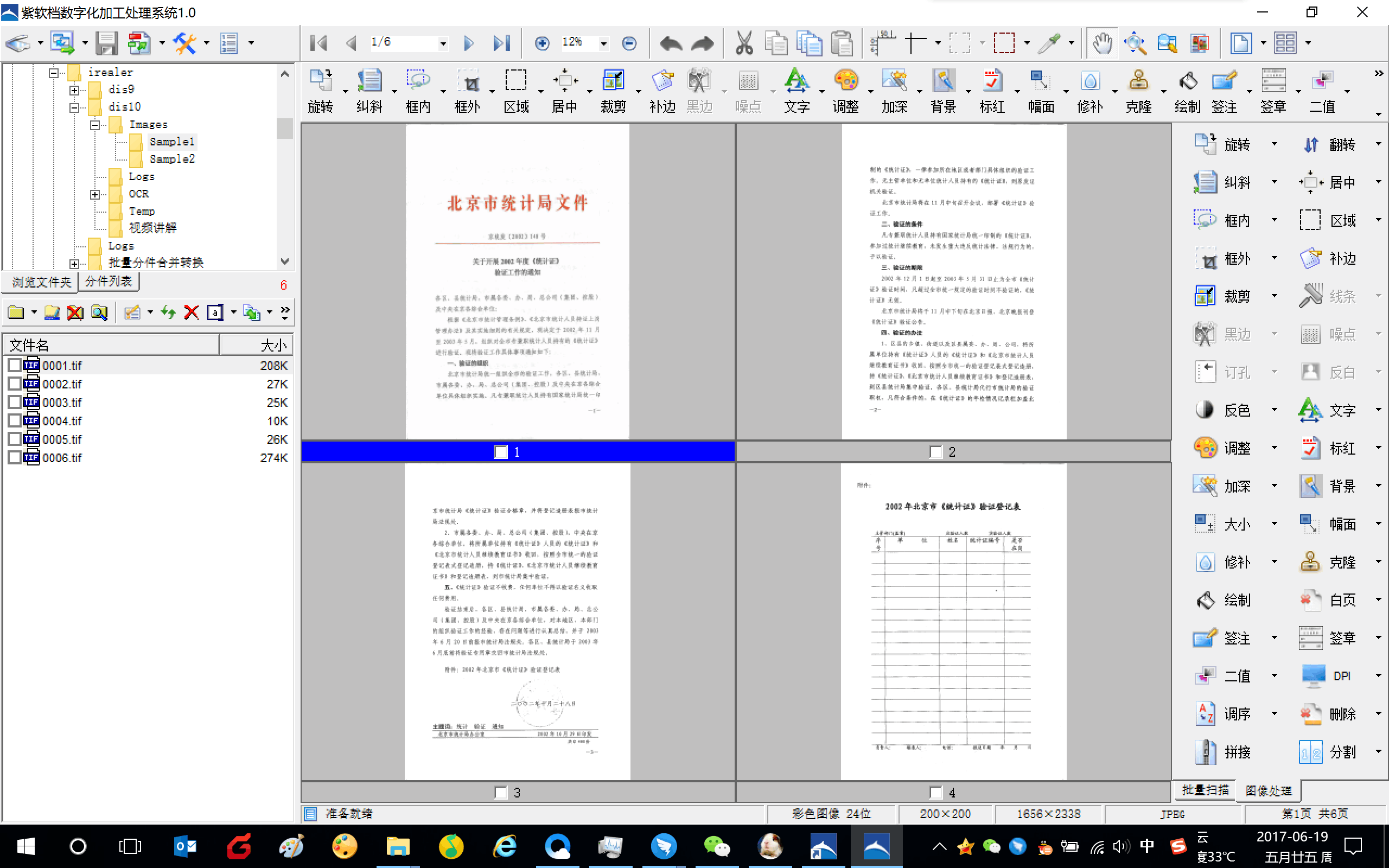Screen dimensions: 1389x868
Task: Tick the checkbox for 0004.tif
Action: pyautogui.click(x=14, y=421)
